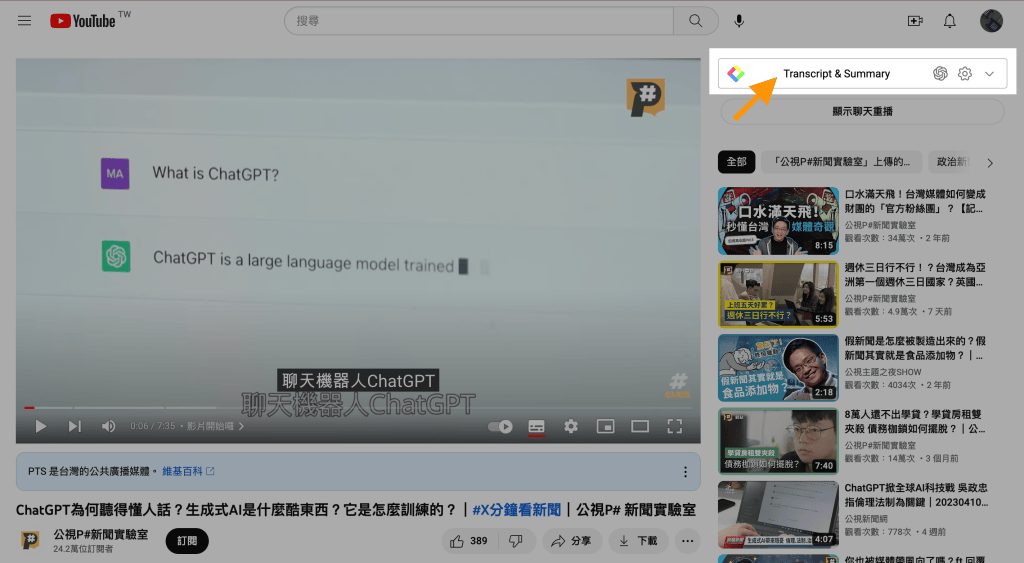Select the 全部 filter chip
The height and width of the screenshot is (563, 1024).
(x=736, y=162)
